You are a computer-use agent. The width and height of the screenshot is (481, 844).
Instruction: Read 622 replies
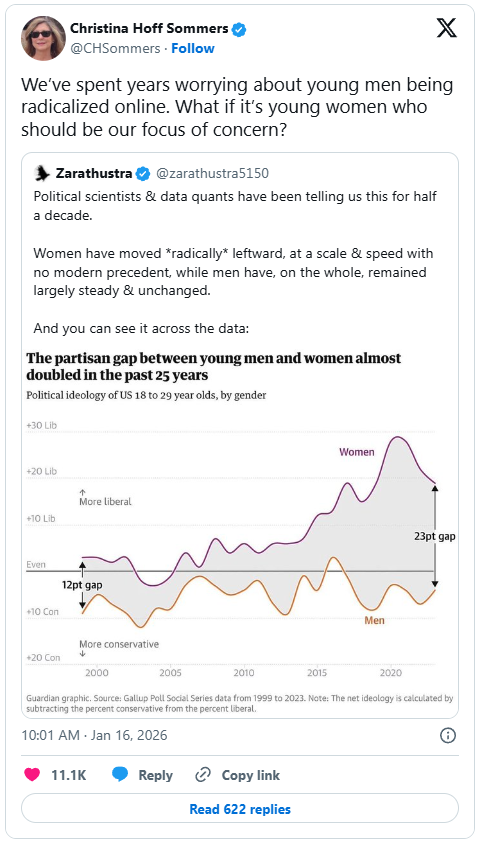[240, 809]
